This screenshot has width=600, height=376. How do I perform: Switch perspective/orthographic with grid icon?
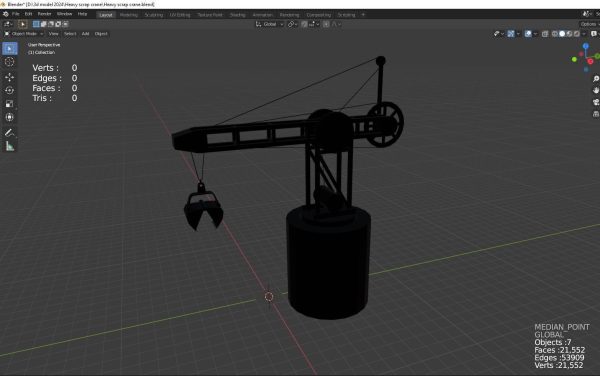pos(596,114)
